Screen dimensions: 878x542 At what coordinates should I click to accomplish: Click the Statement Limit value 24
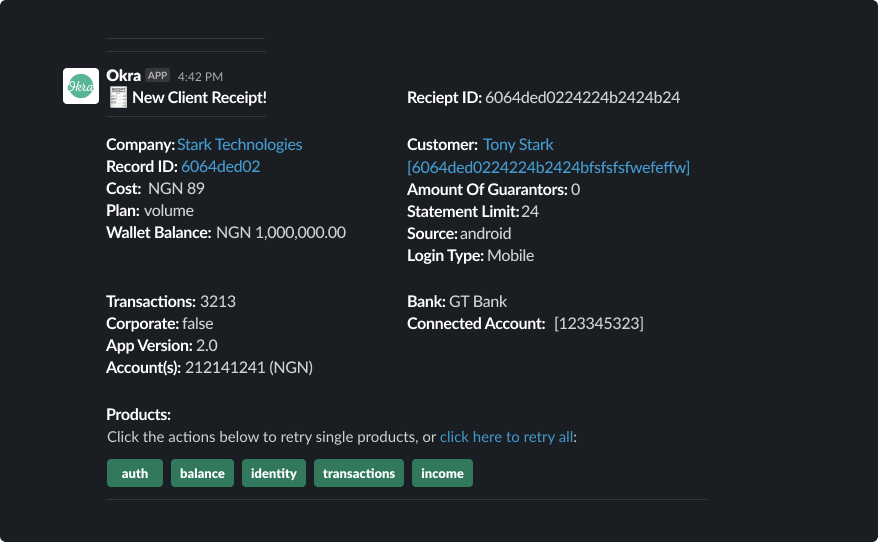click(530, 211)
